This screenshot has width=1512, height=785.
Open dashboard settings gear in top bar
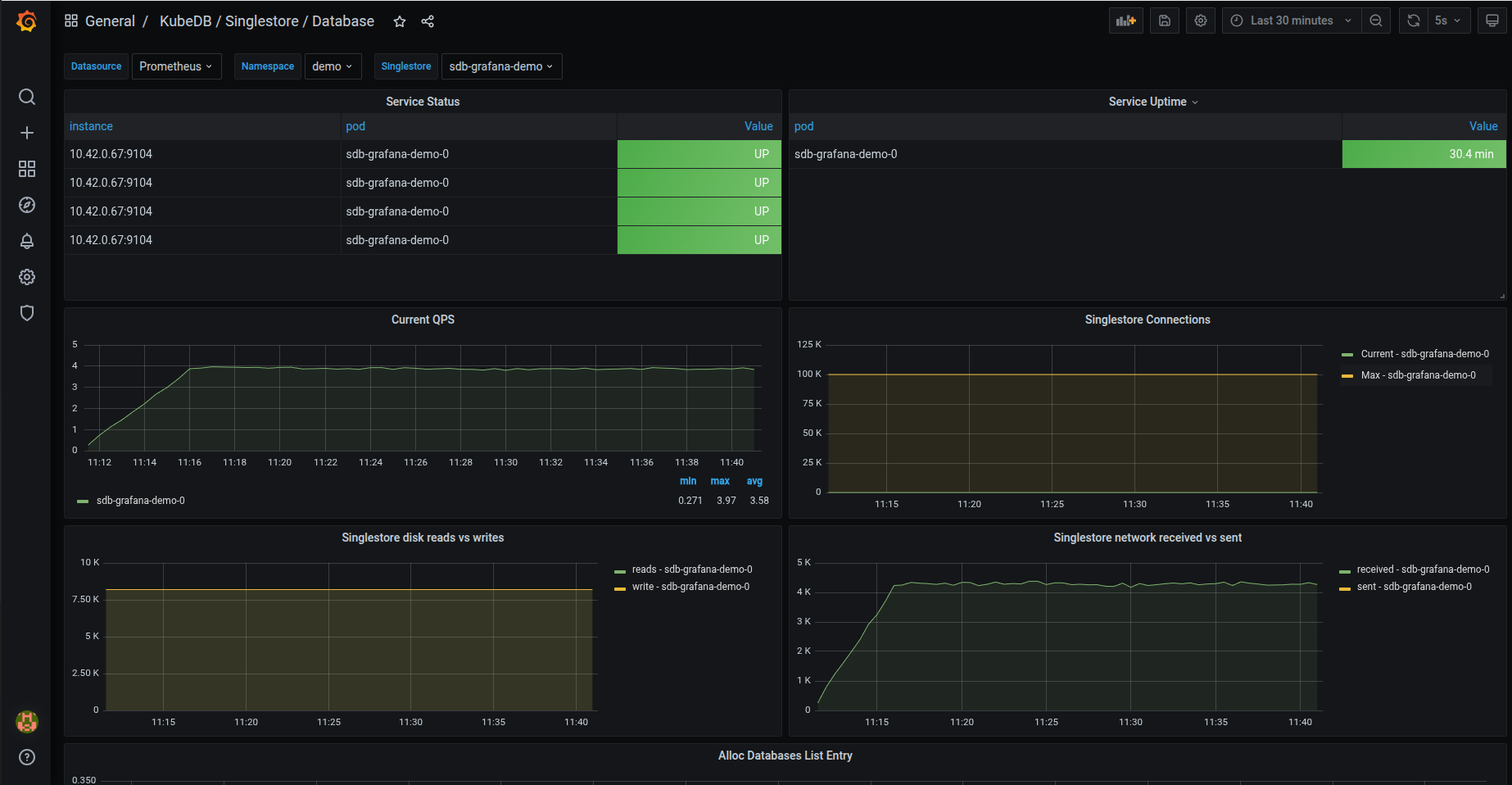(1201, 20)
